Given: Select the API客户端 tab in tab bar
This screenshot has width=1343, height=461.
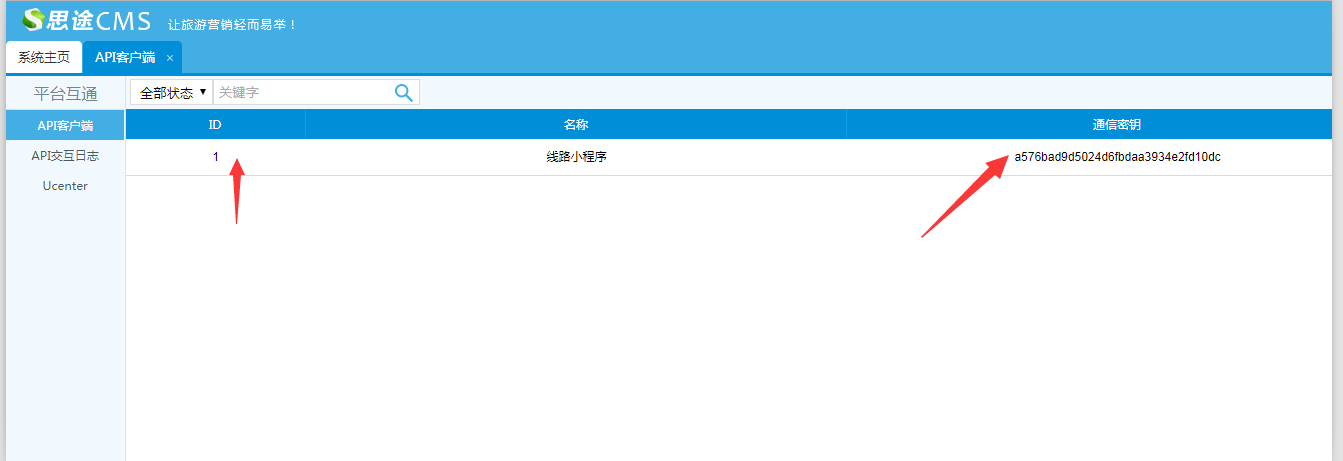Looking at the screenshot, I should click(x=125, y=57).
